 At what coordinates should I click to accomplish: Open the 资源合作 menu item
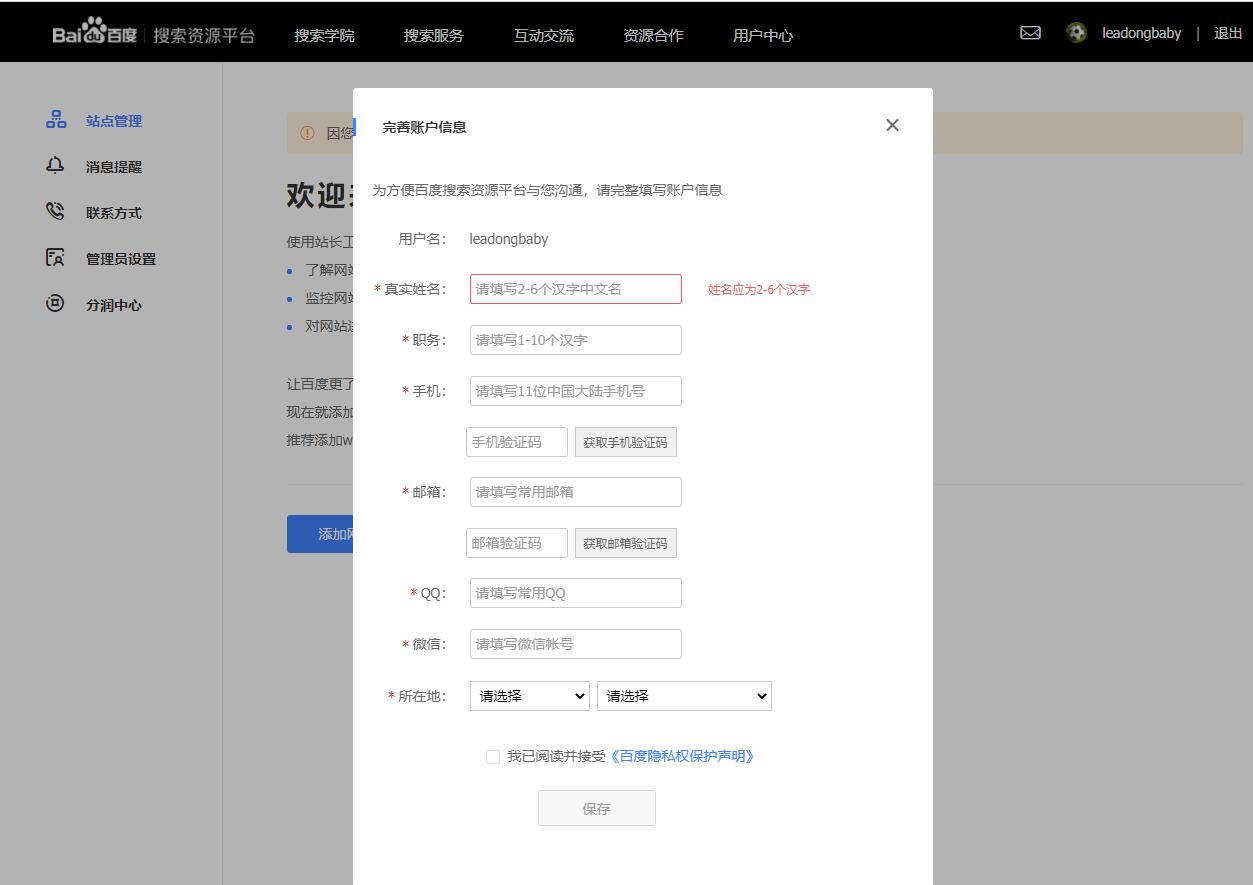pyautogui.click(x=652, y=34)
